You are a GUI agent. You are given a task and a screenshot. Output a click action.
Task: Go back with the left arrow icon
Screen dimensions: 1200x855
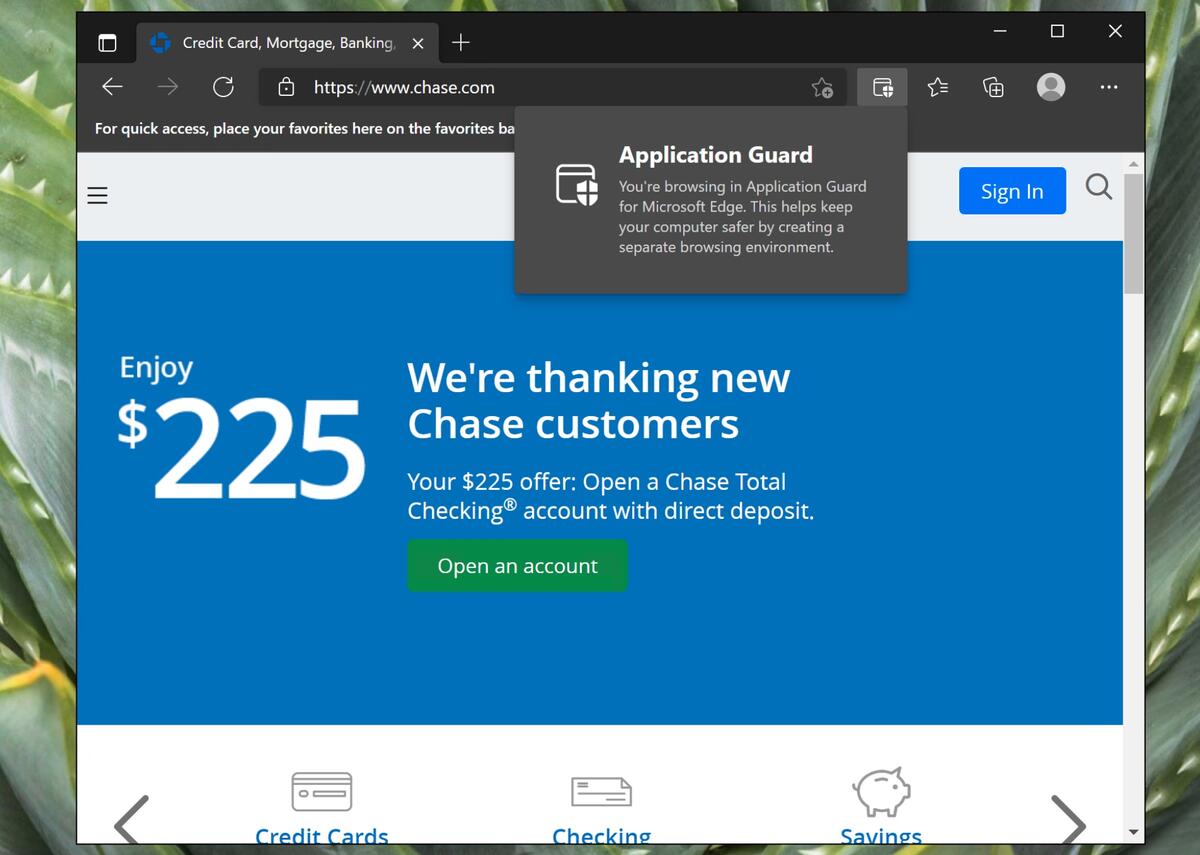[x=112, y=87]
